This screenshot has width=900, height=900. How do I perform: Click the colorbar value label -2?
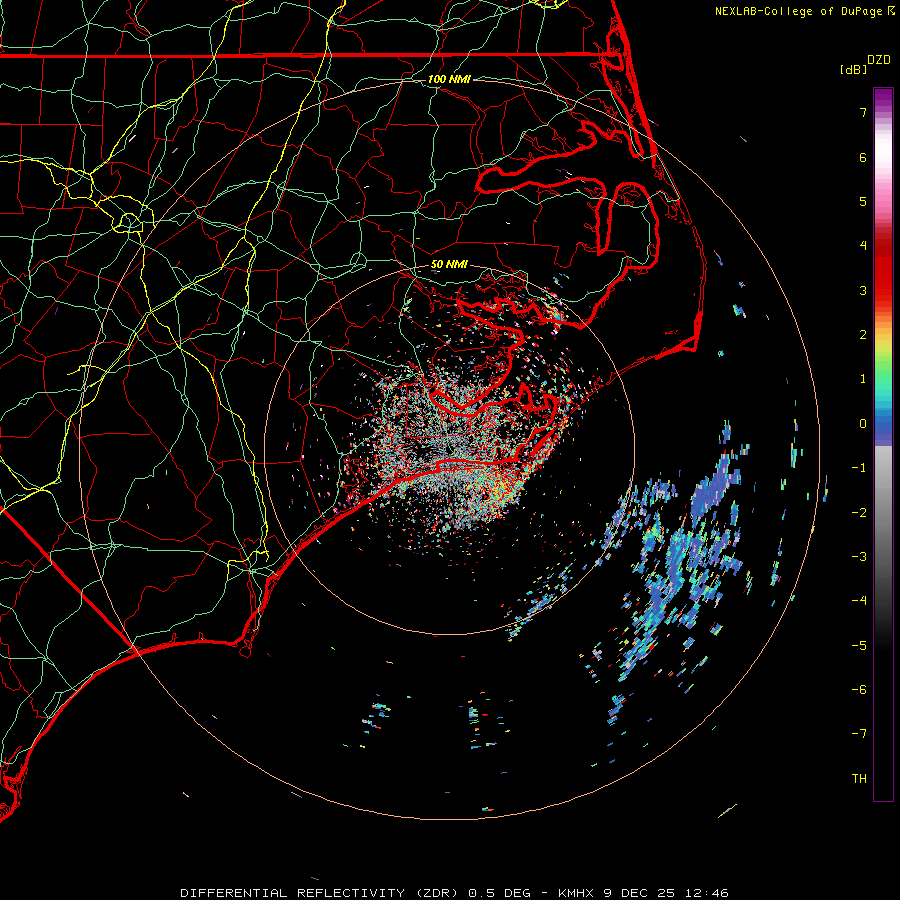click(859, 513)
